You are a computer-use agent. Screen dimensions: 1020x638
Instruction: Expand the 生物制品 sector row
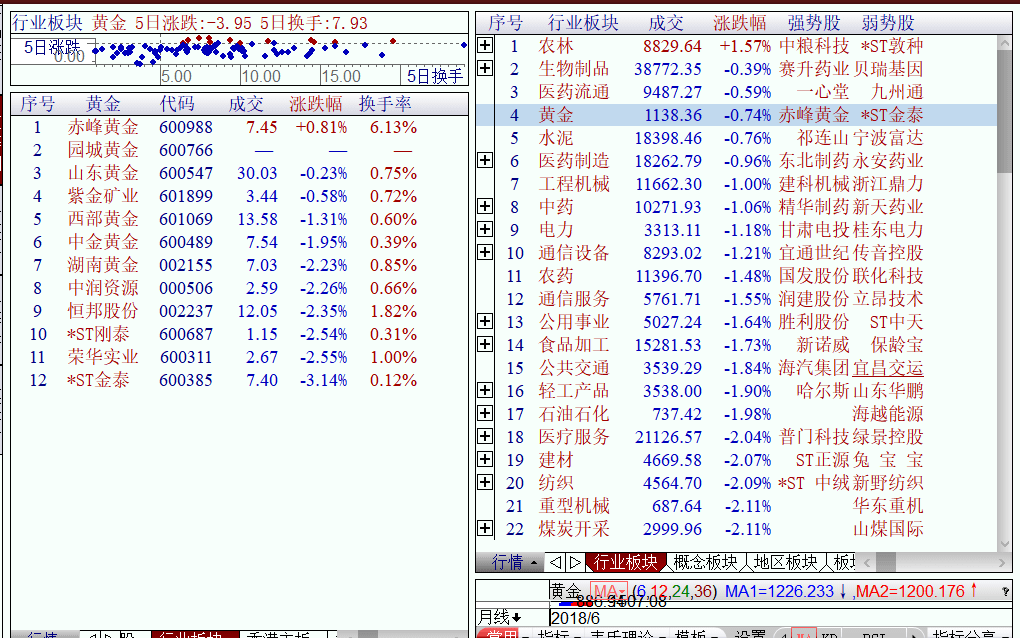point(485,68)
